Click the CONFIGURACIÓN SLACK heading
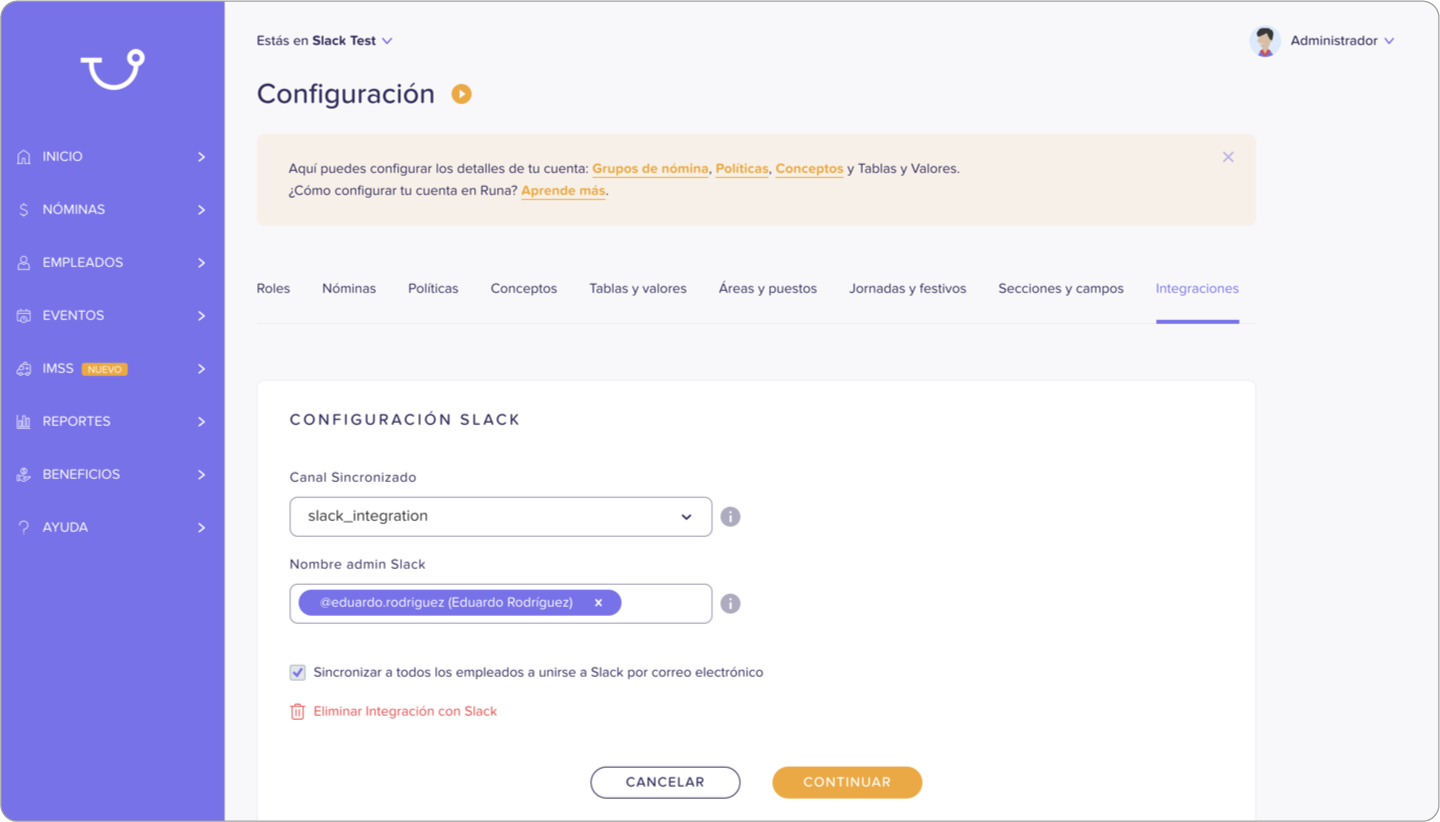The image size is (1440, 822). [x=405, y=420]
